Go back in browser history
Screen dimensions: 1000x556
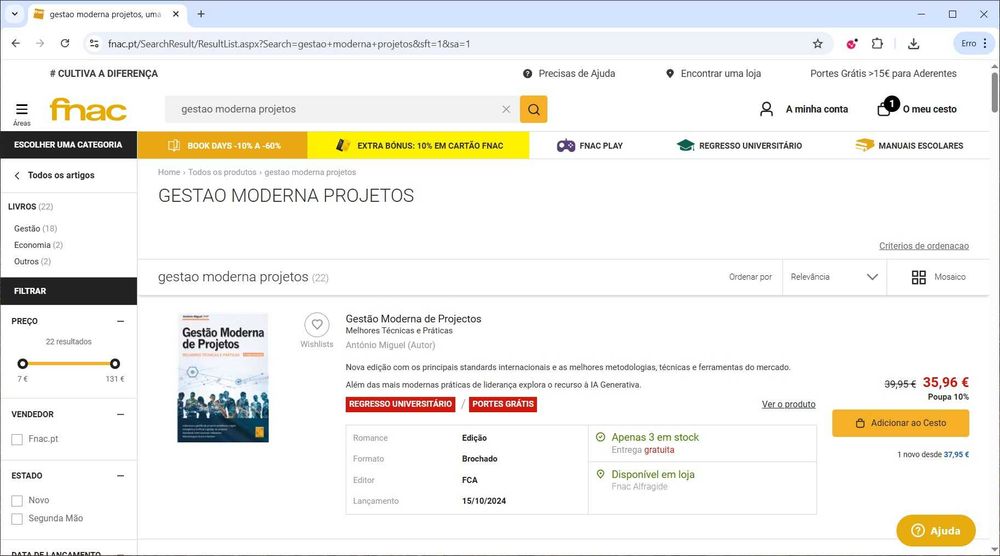coord(16,43)
